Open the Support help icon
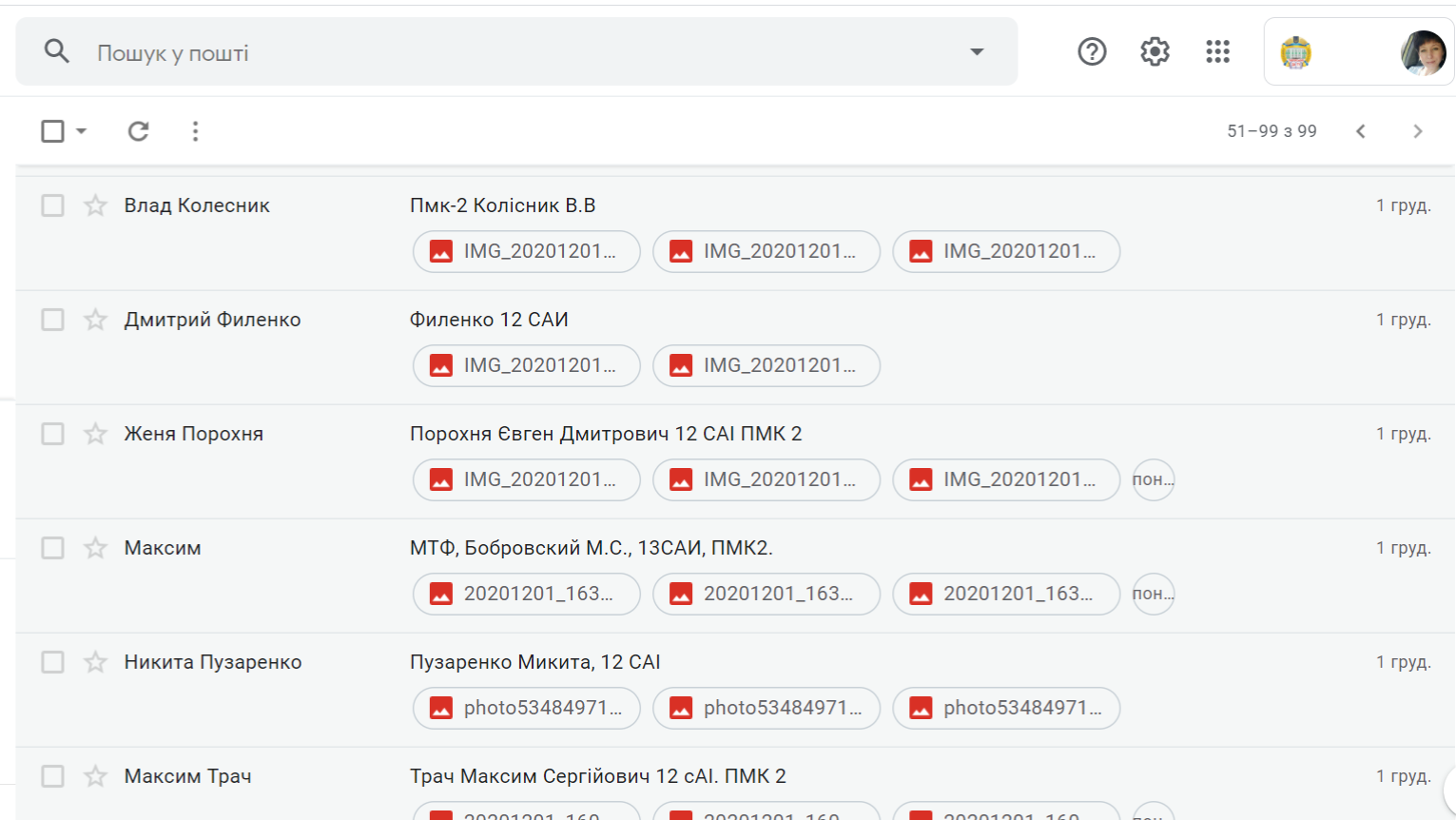The image size is (1456, 820). click(1092, 51)
